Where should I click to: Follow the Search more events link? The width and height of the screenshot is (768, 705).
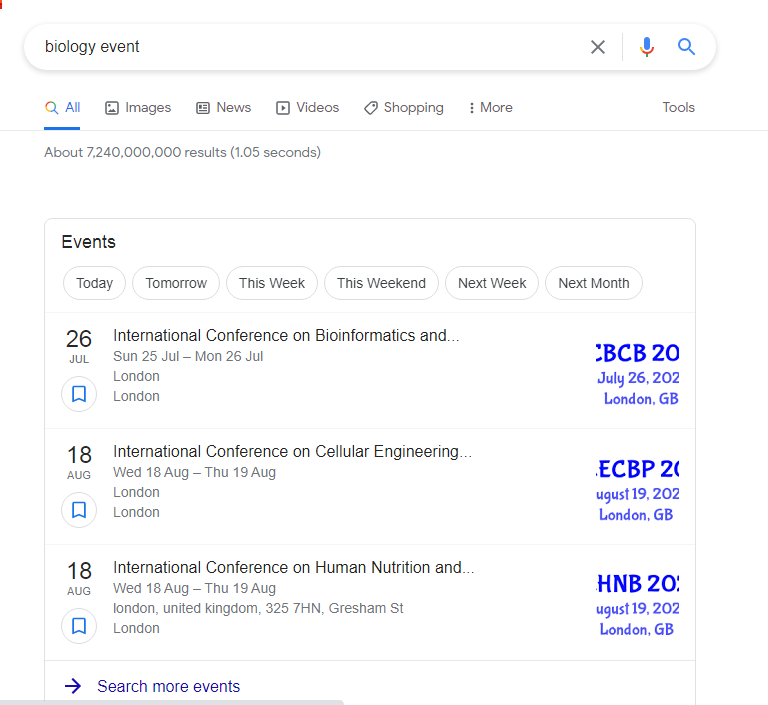click(x=168, y=686)
